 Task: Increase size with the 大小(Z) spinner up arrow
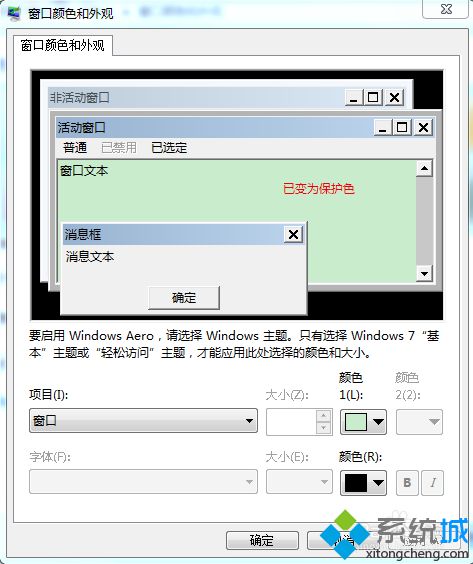click(x=323, y=416)
